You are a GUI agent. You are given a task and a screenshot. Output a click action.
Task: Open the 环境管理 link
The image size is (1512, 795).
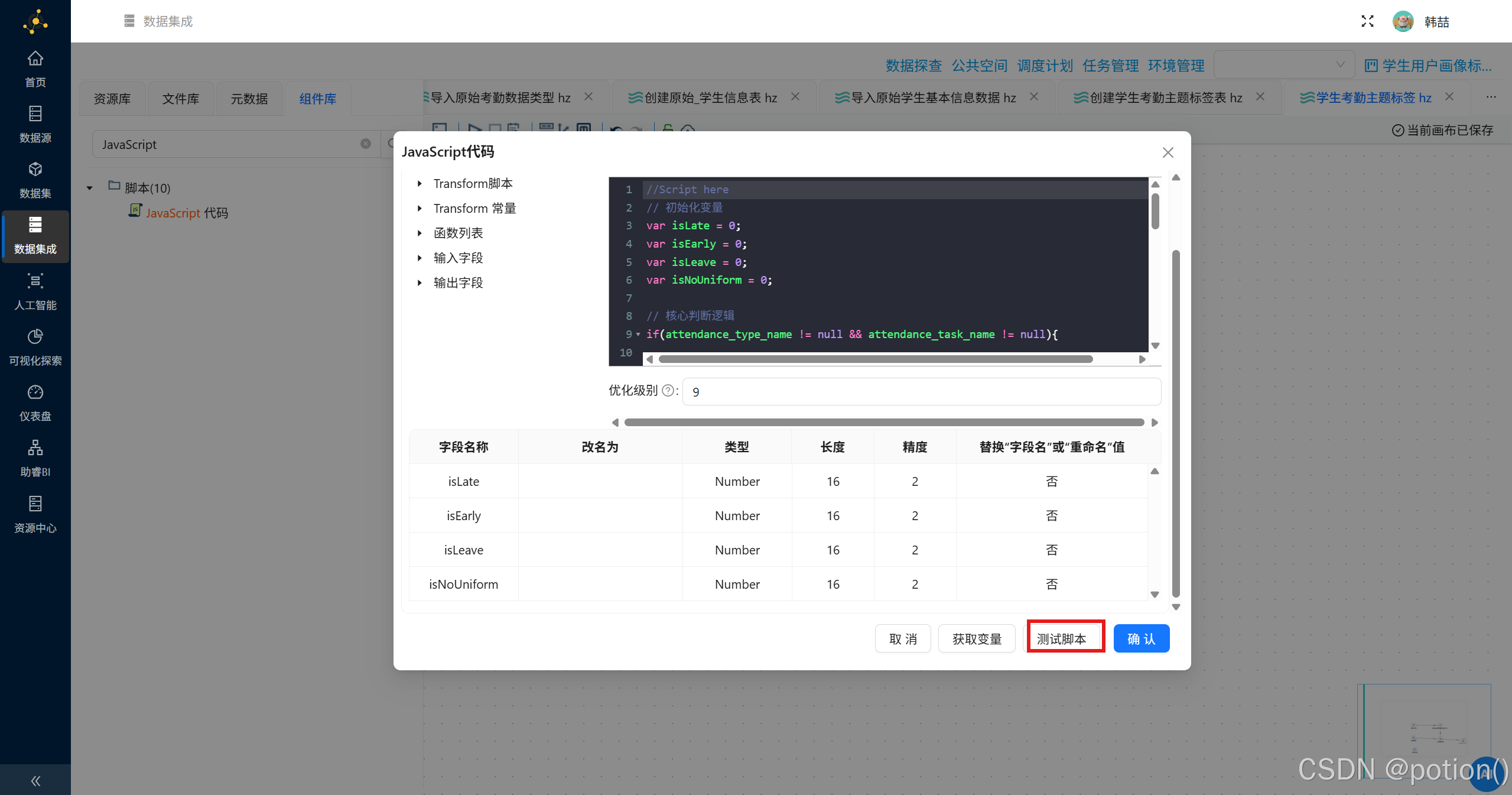coord(1176,65)
